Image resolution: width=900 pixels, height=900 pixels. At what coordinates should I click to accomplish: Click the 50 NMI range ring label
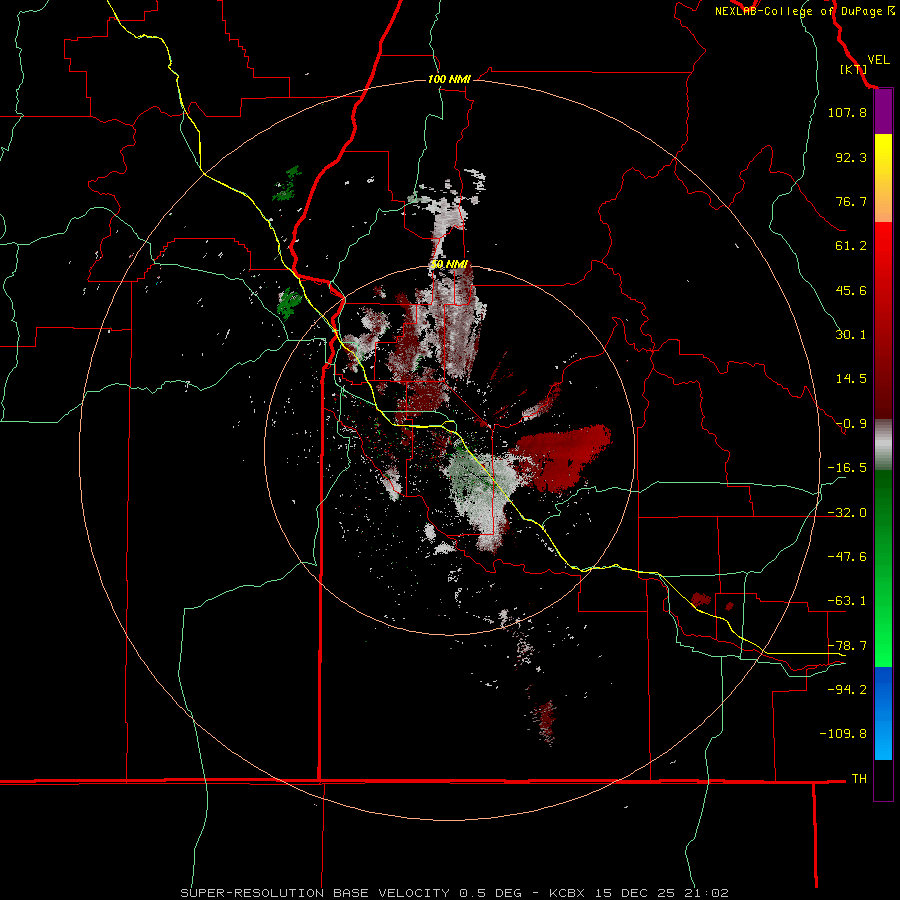(449, 265)
